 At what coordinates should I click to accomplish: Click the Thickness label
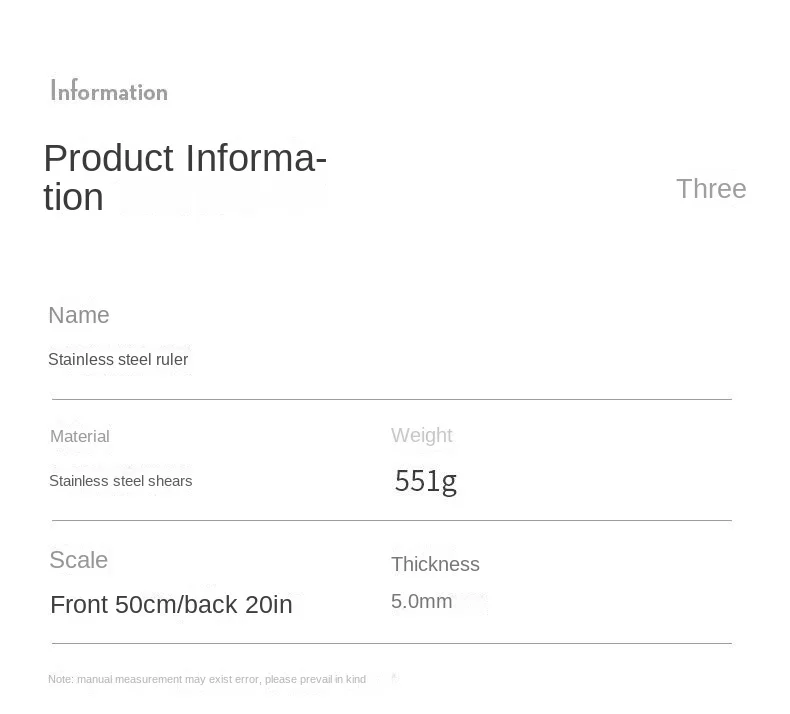coord(435,564)
